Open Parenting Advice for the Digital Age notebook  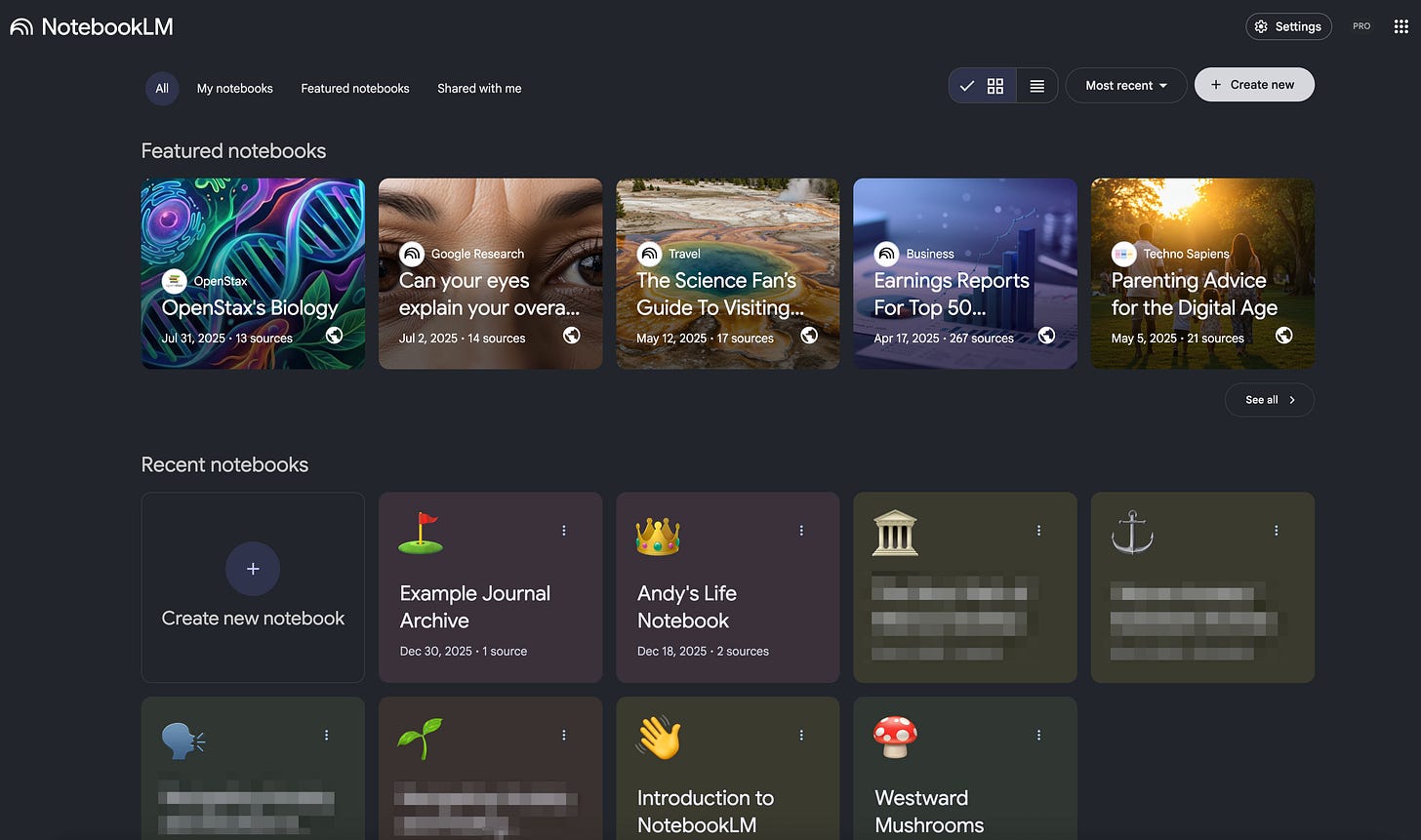(1202, 273)
